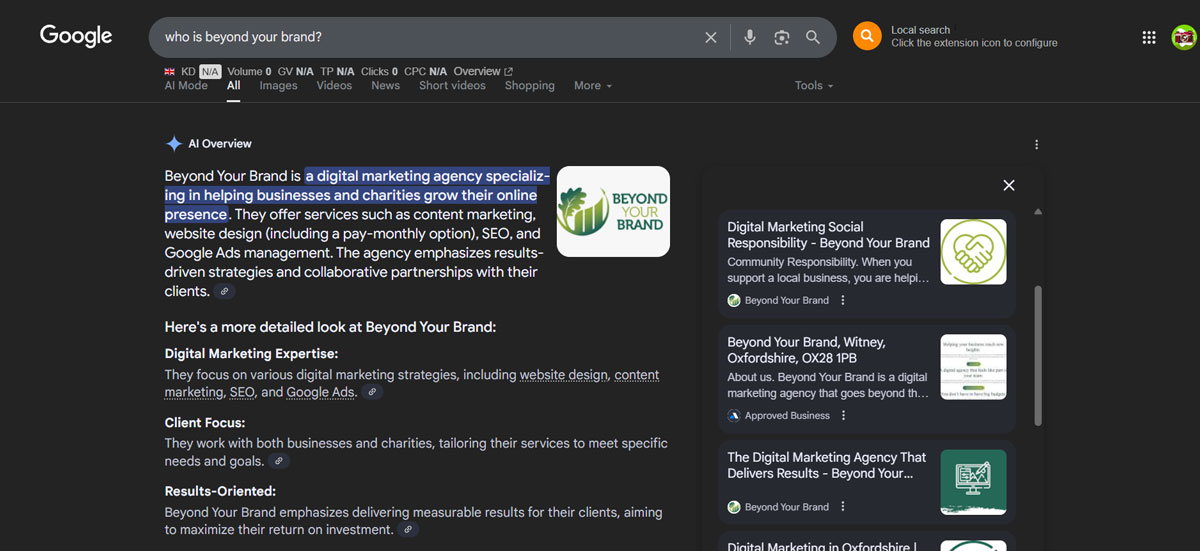Viewport: 1200px width, 551px height.
Task: Expand the Tools dropdown
Action: (x=814, y=86)
